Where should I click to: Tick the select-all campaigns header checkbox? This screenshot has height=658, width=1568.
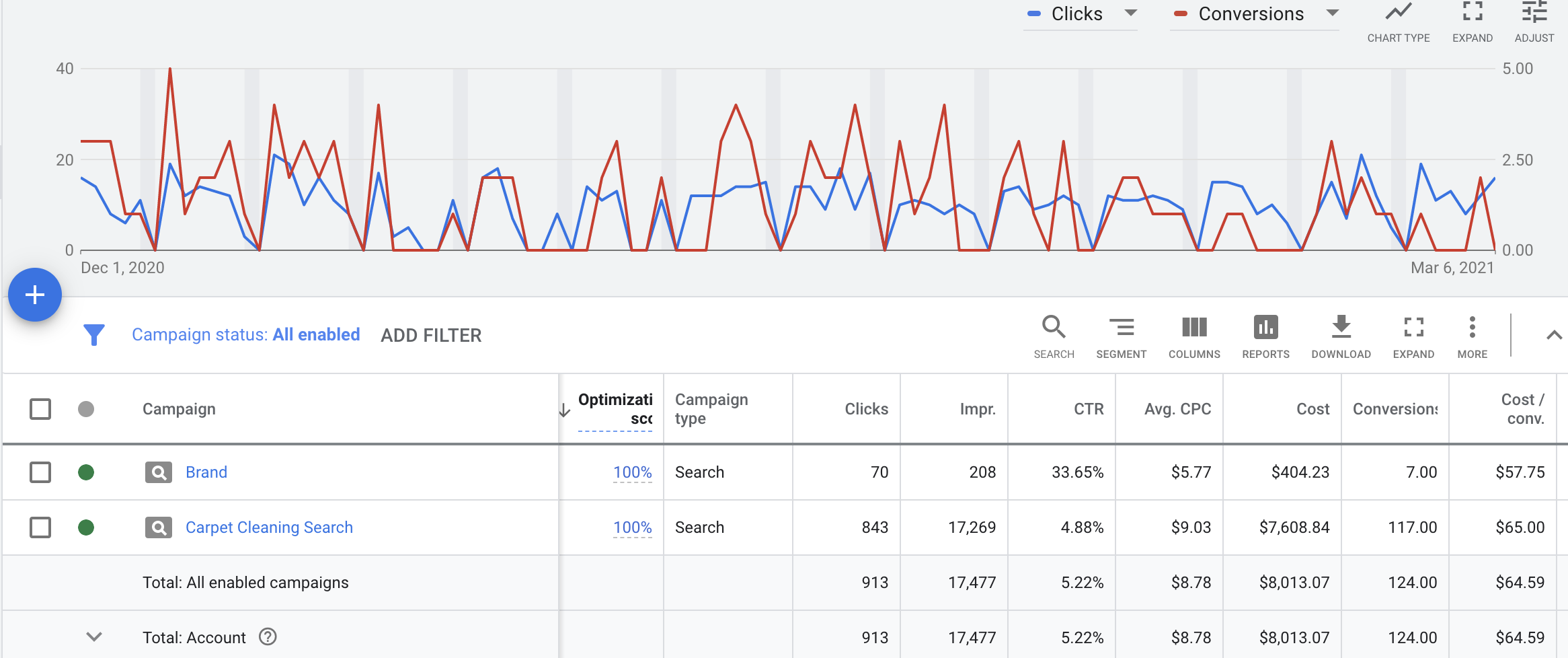pyautogui.click(x=40, y=409)
